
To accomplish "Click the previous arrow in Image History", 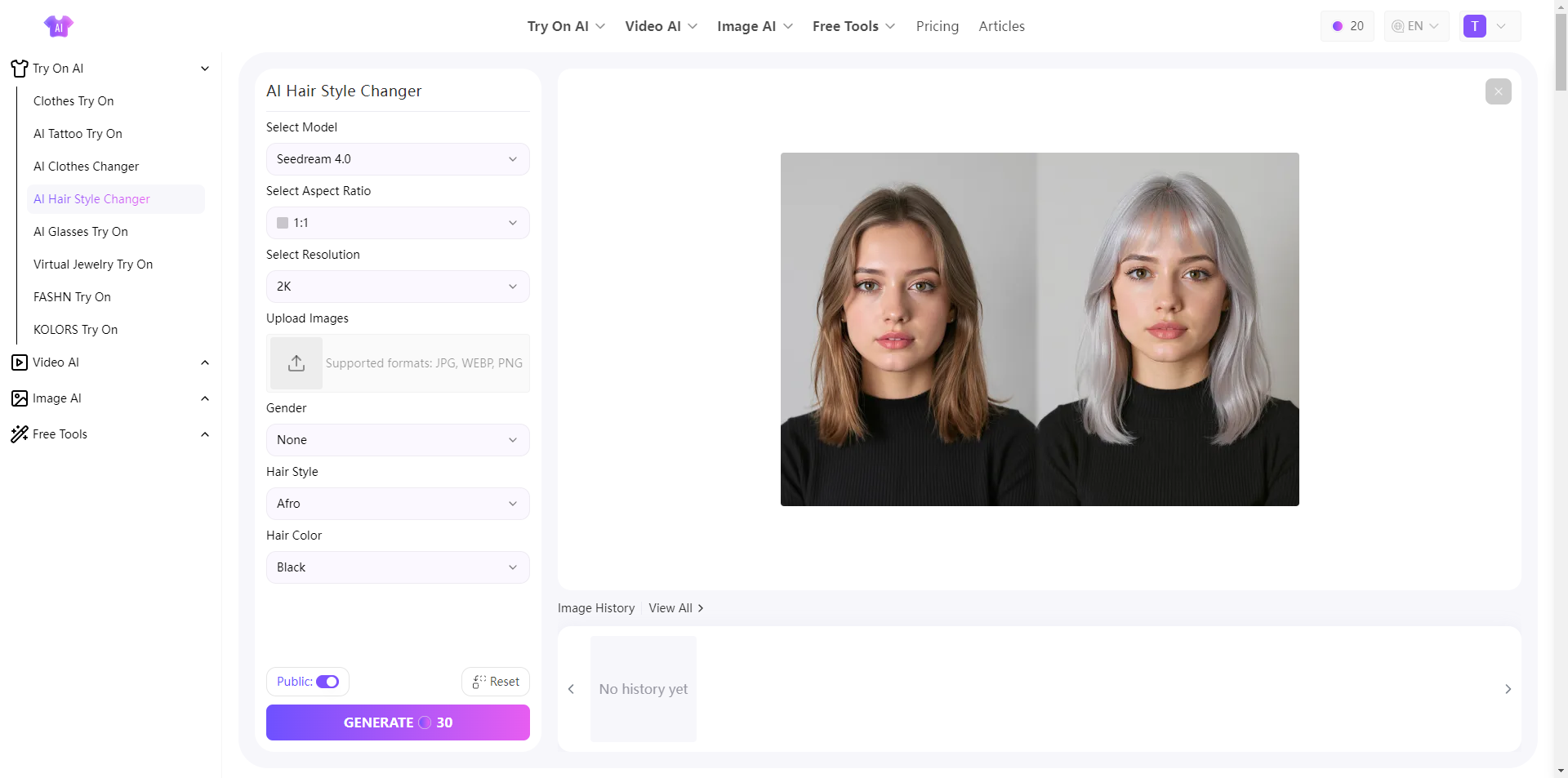I will 571,688.
